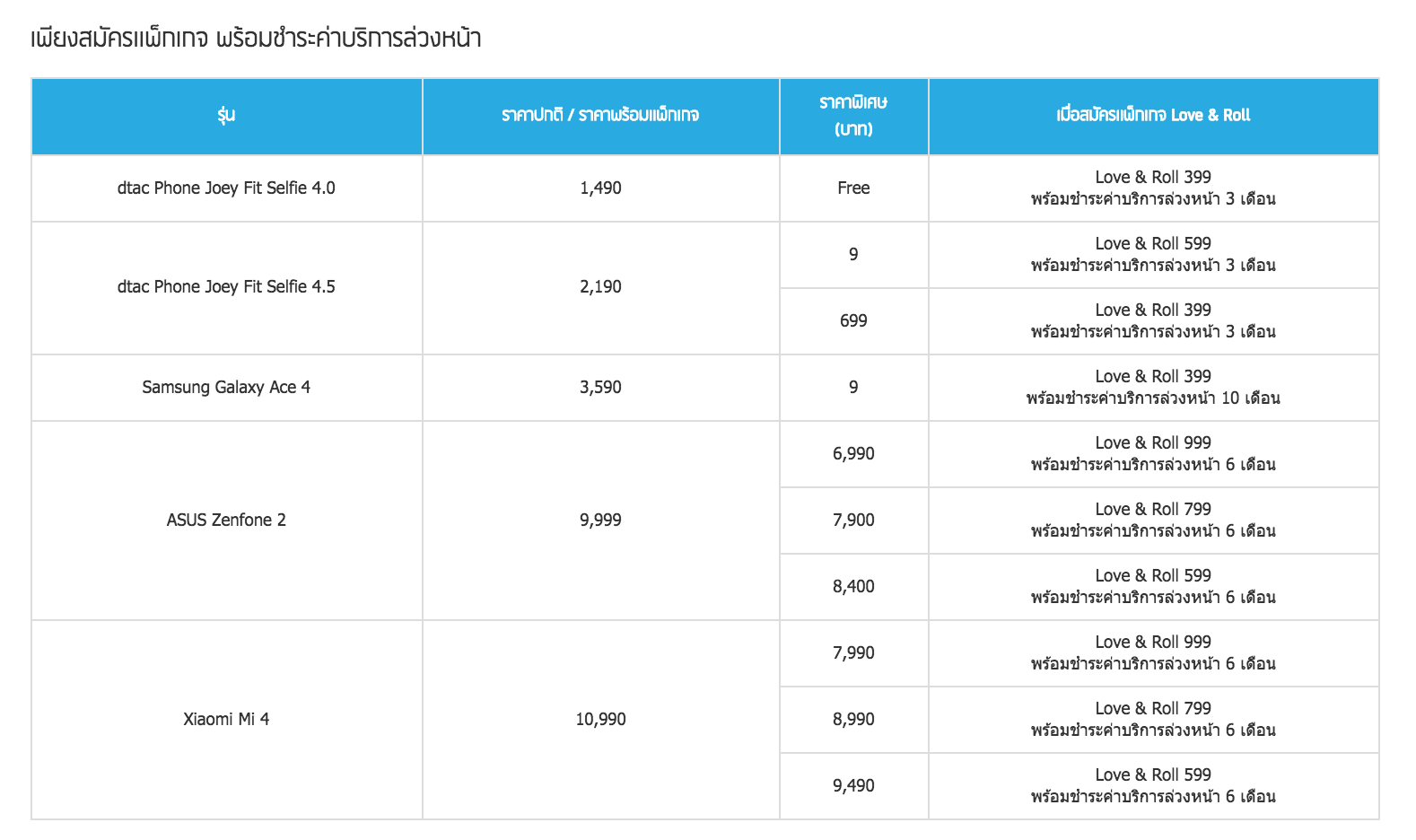Click the page heading above the table

[x=256, y=39]
